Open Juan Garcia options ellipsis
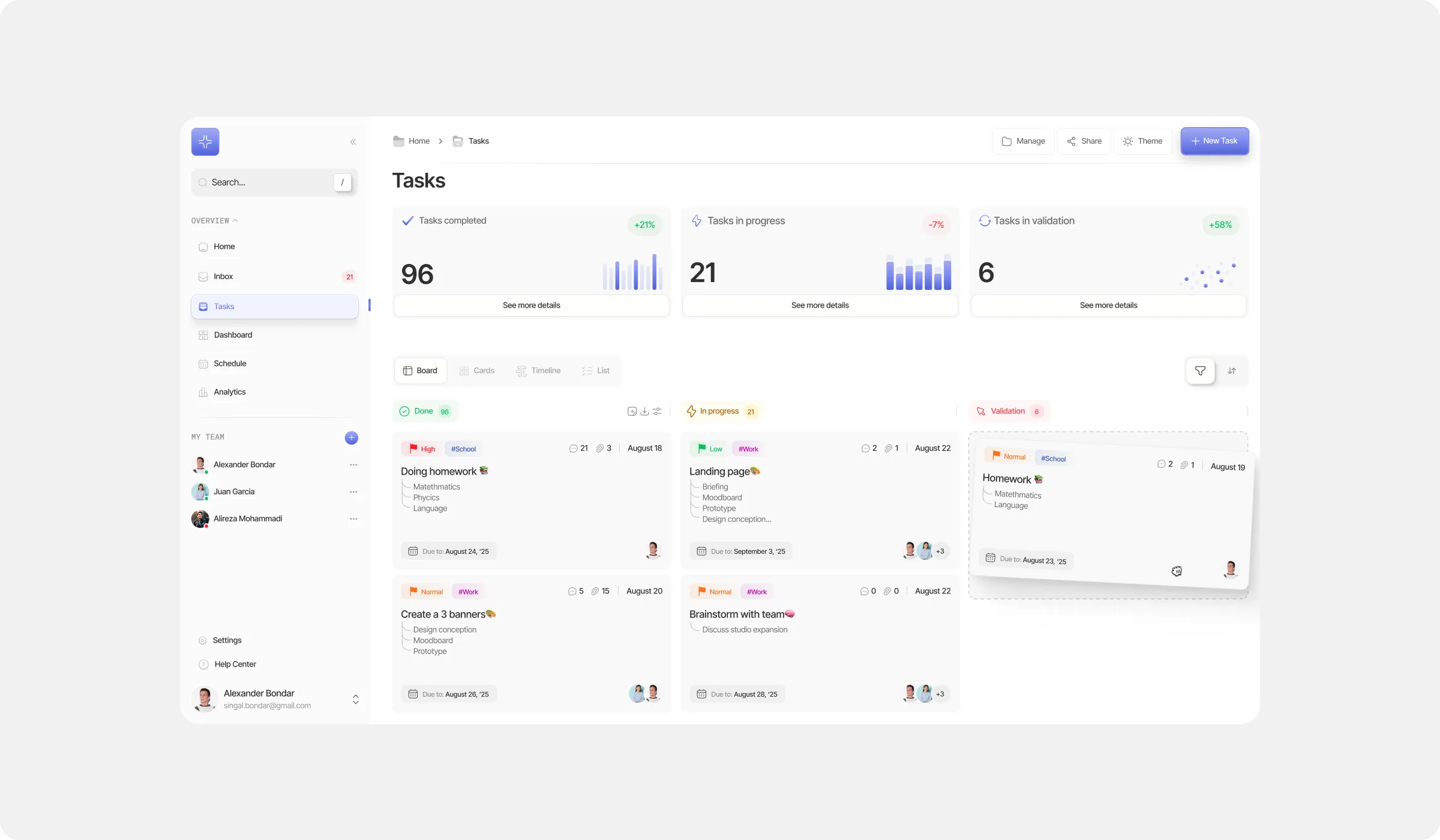1440x840 pixels. [x=353, y=492]
